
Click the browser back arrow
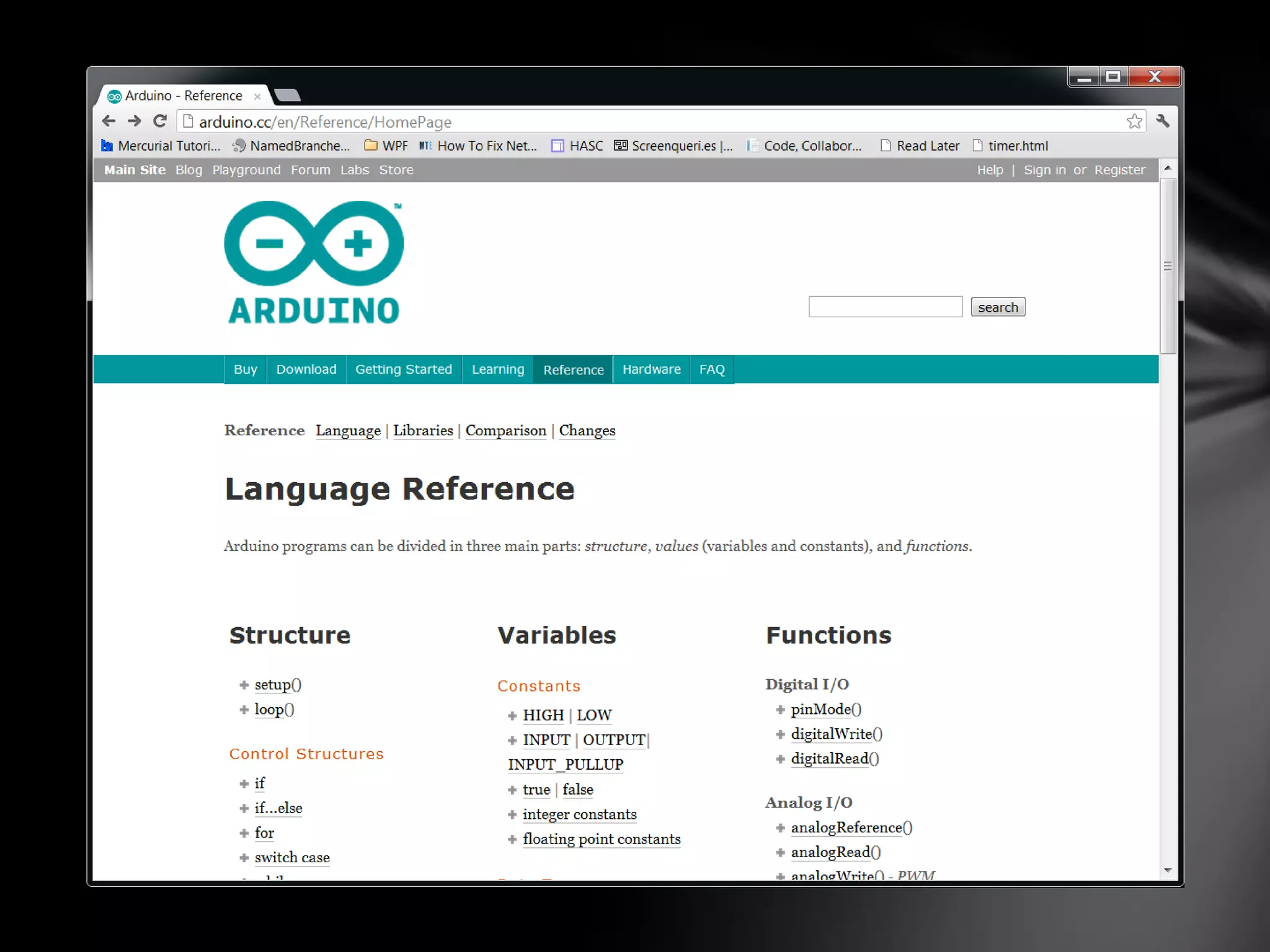coord(109,121)
